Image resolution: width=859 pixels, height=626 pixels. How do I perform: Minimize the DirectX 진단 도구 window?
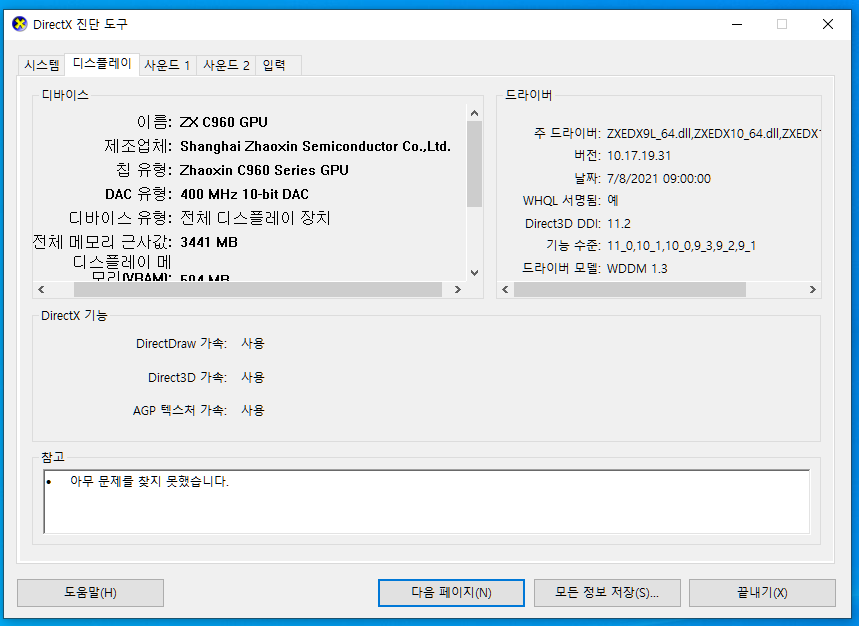point(737,24)
